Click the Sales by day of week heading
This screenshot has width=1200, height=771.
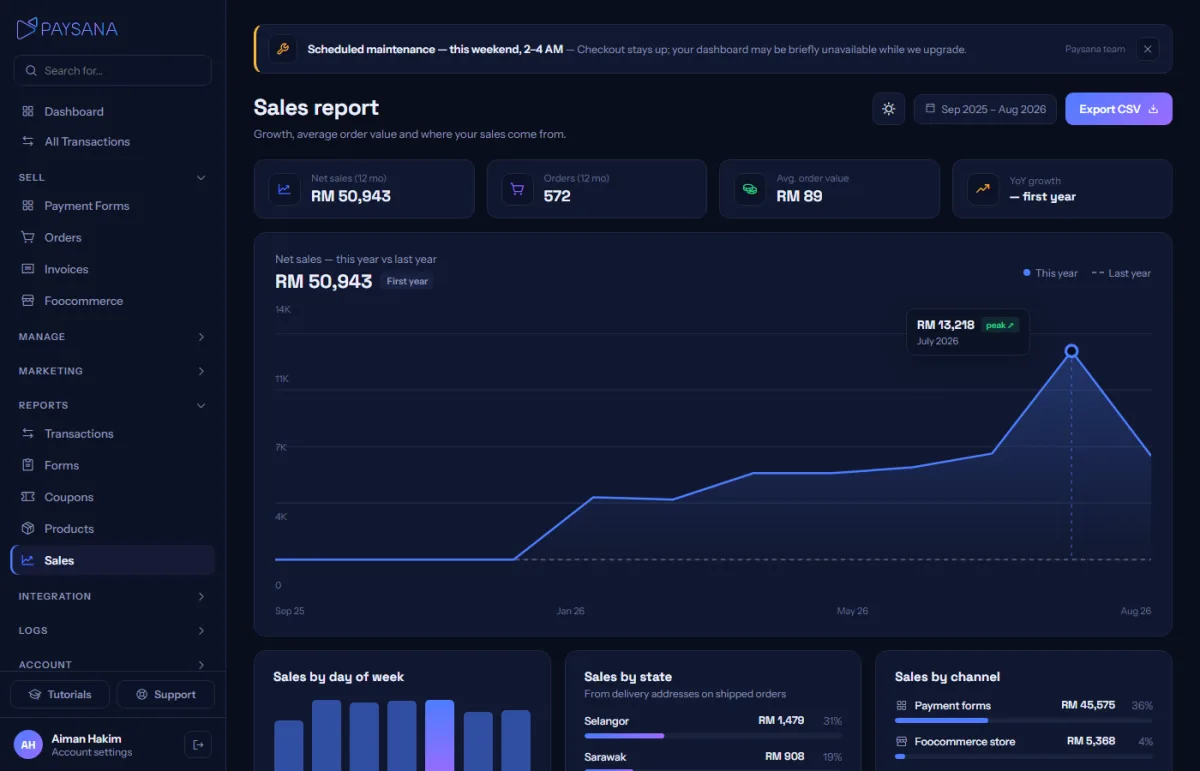(x=338, y=677)
